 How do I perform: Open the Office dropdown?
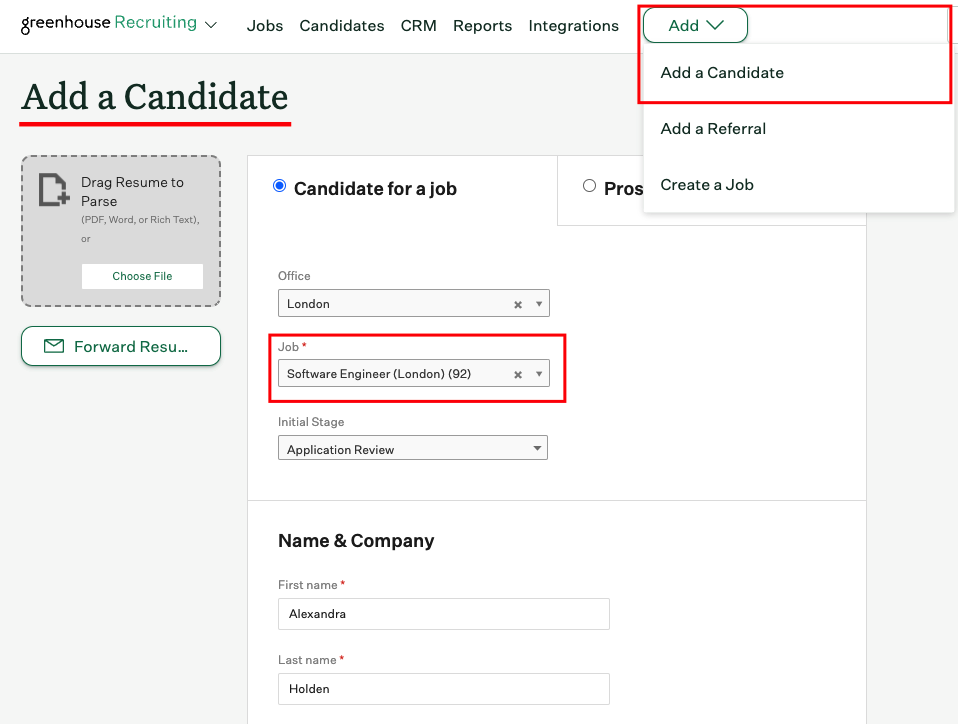[x=540, y=302]
